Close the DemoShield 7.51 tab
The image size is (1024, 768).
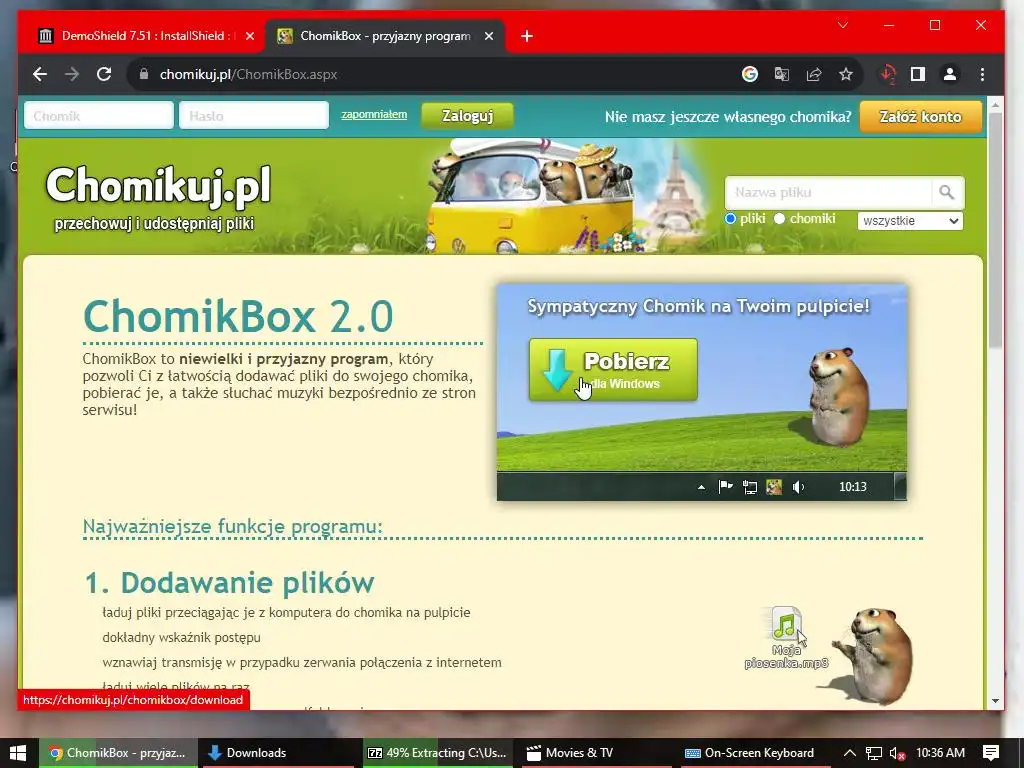pos(249,37)
